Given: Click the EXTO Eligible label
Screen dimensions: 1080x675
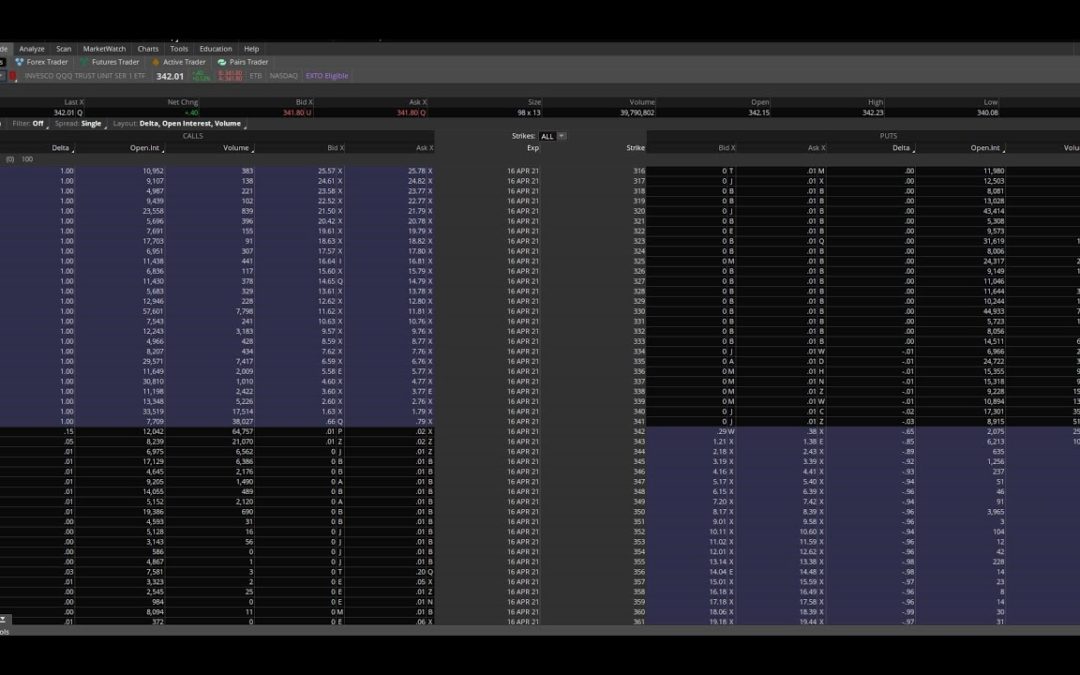Looking at the screenshot, I should click(x=329, y=76).
